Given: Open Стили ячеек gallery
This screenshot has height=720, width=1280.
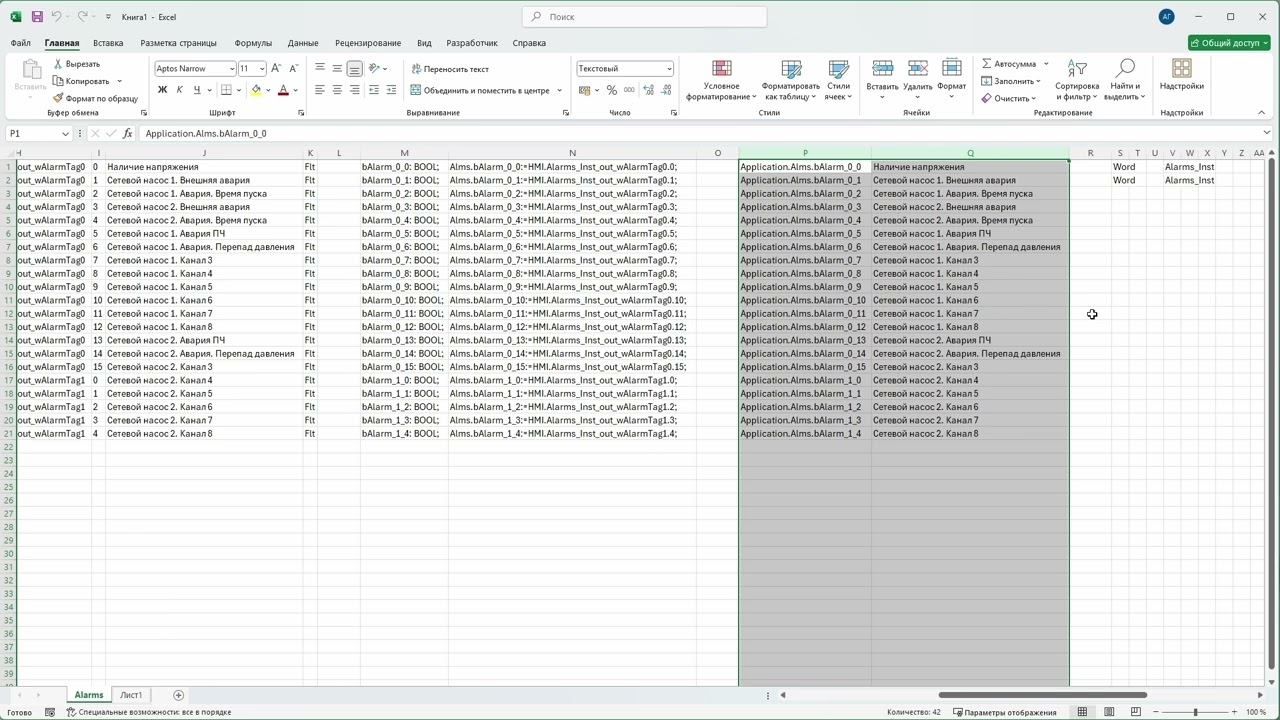Looking at the screenshot, I should point(838,80).
